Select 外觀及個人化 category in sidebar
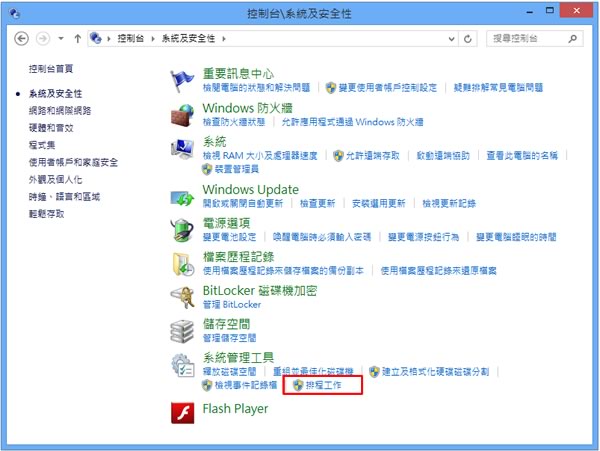This screenshot has height=451, width=600. (x=55, y=180)
